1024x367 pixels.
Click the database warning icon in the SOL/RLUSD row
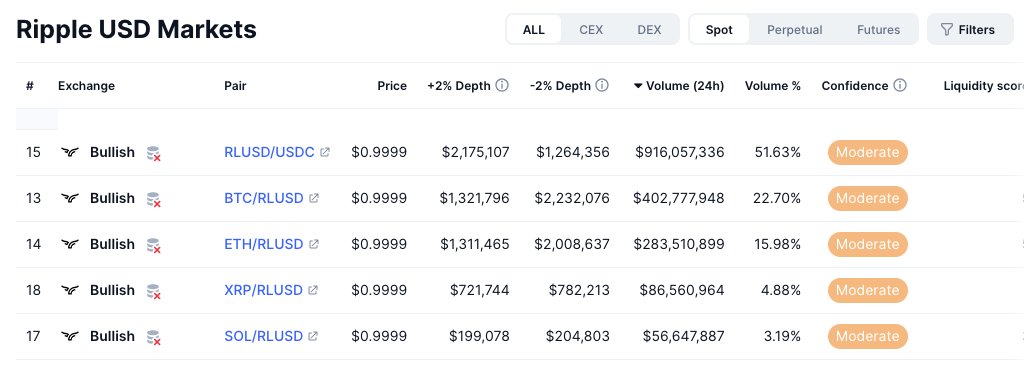153,337
